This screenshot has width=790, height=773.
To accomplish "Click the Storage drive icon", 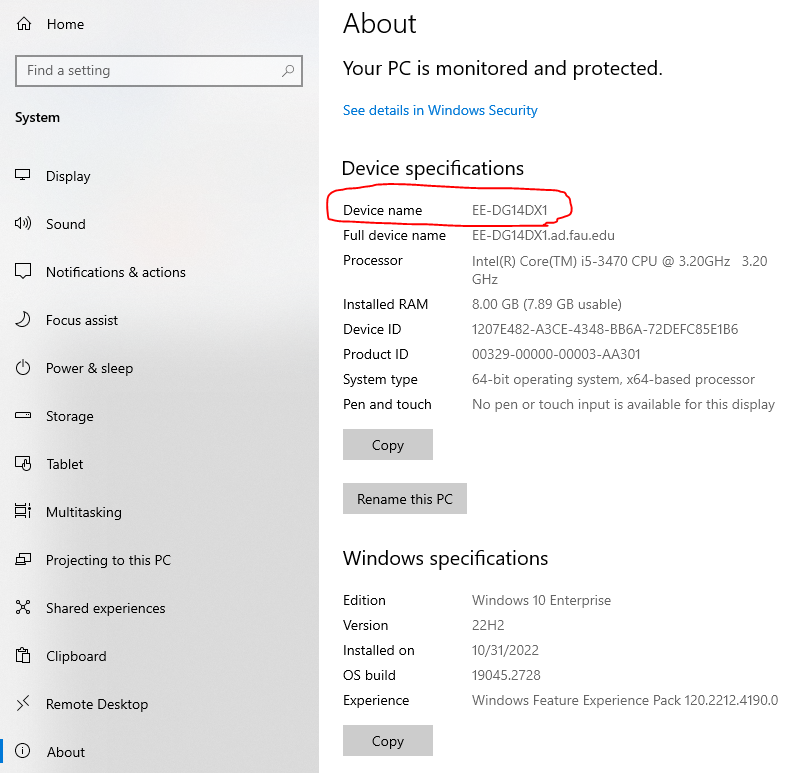I will click(x=23, y=416).
